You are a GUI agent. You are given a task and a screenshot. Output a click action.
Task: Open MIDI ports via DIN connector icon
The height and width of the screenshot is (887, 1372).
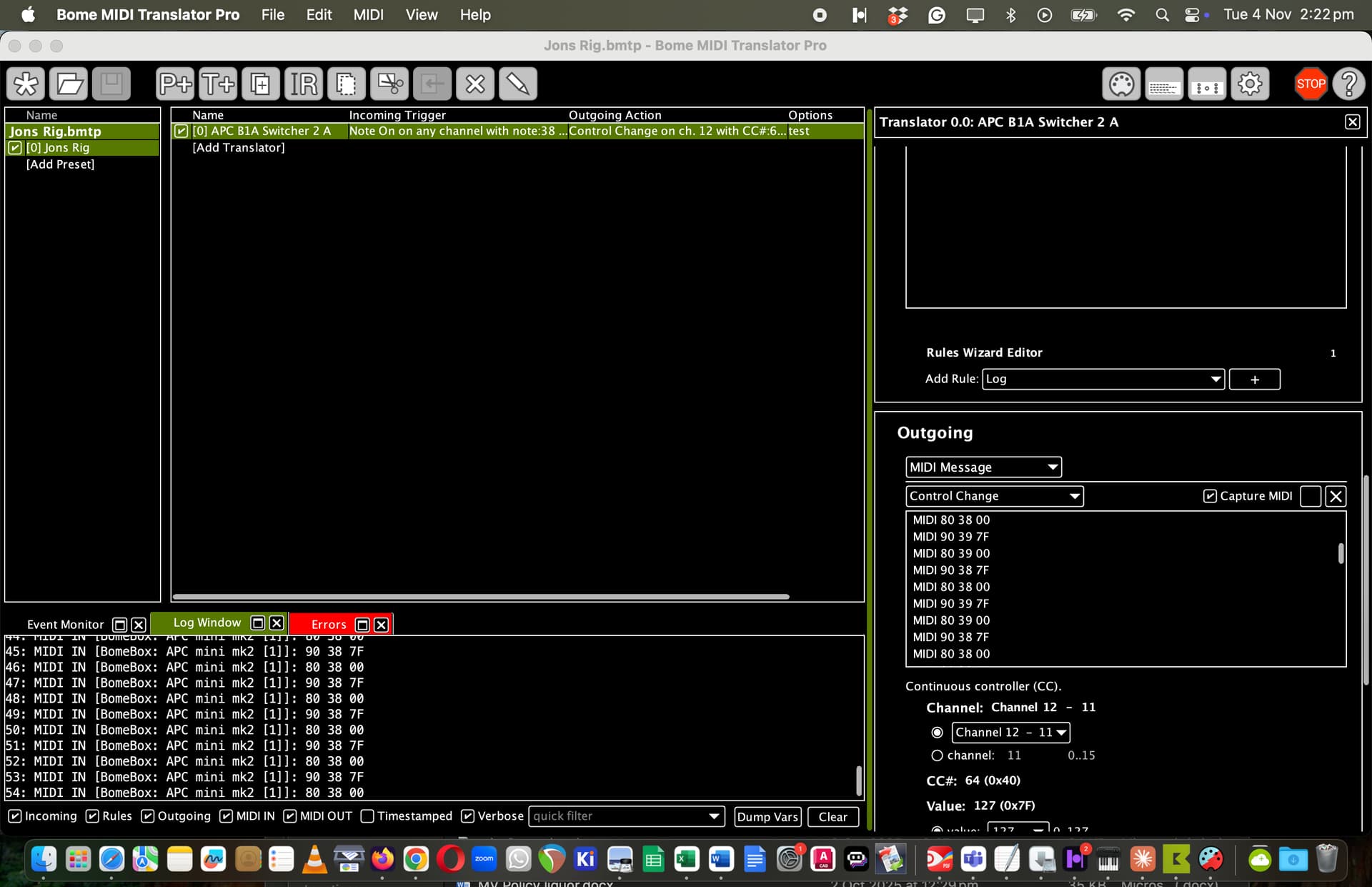click(x=1121, y=84)
